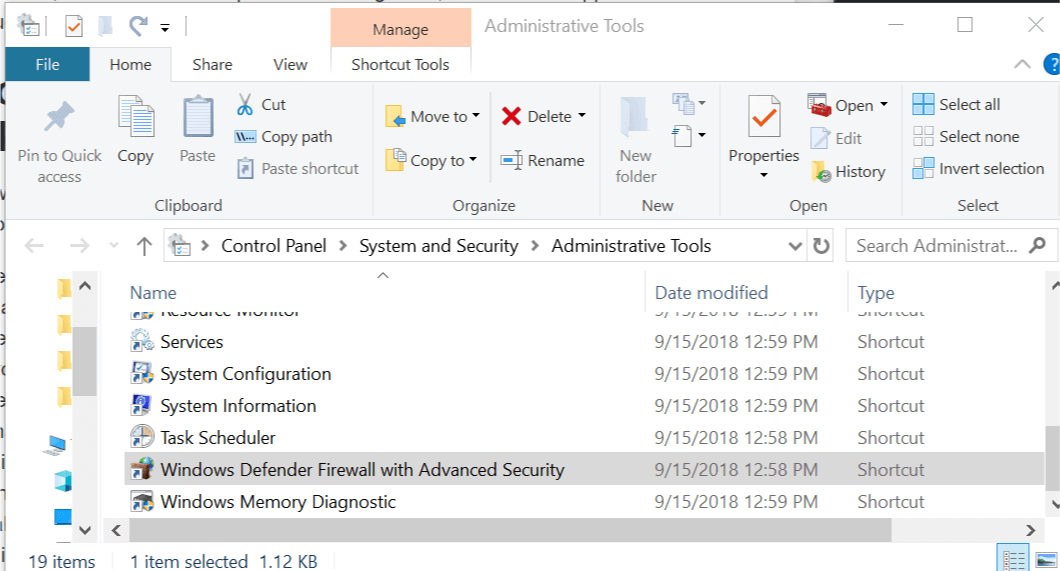Viewport: 1060px width, 571px height.
Task: Click the Paste shortcut icon
Action: (245, 168)
